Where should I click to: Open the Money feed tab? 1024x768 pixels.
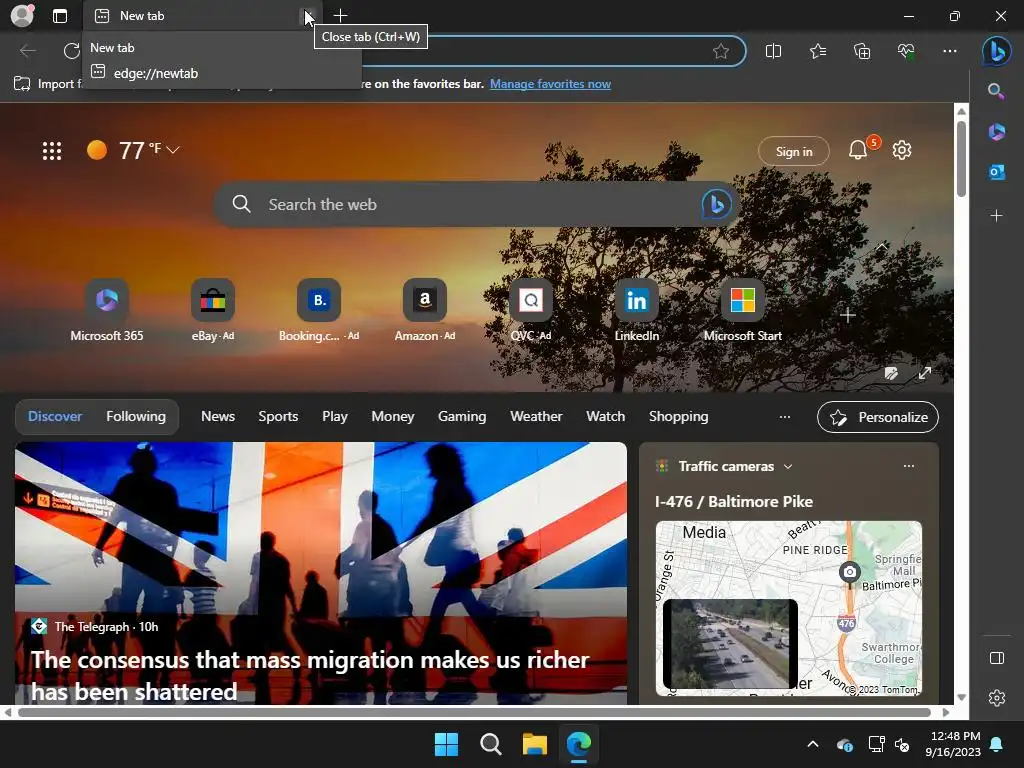[392, 417]
